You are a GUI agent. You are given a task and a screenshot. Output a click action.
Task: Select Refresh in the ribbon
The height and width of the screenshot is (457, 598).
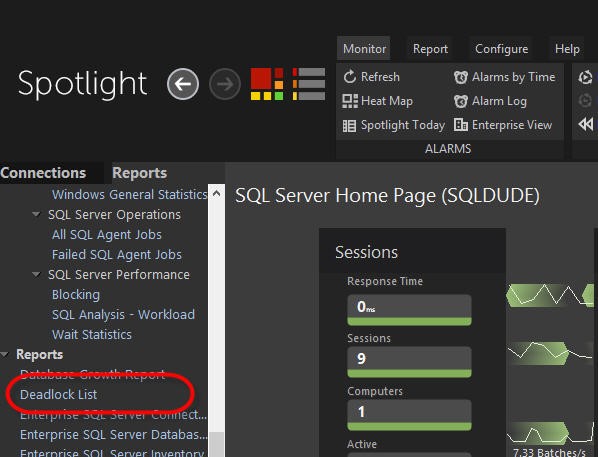(380, 77)
